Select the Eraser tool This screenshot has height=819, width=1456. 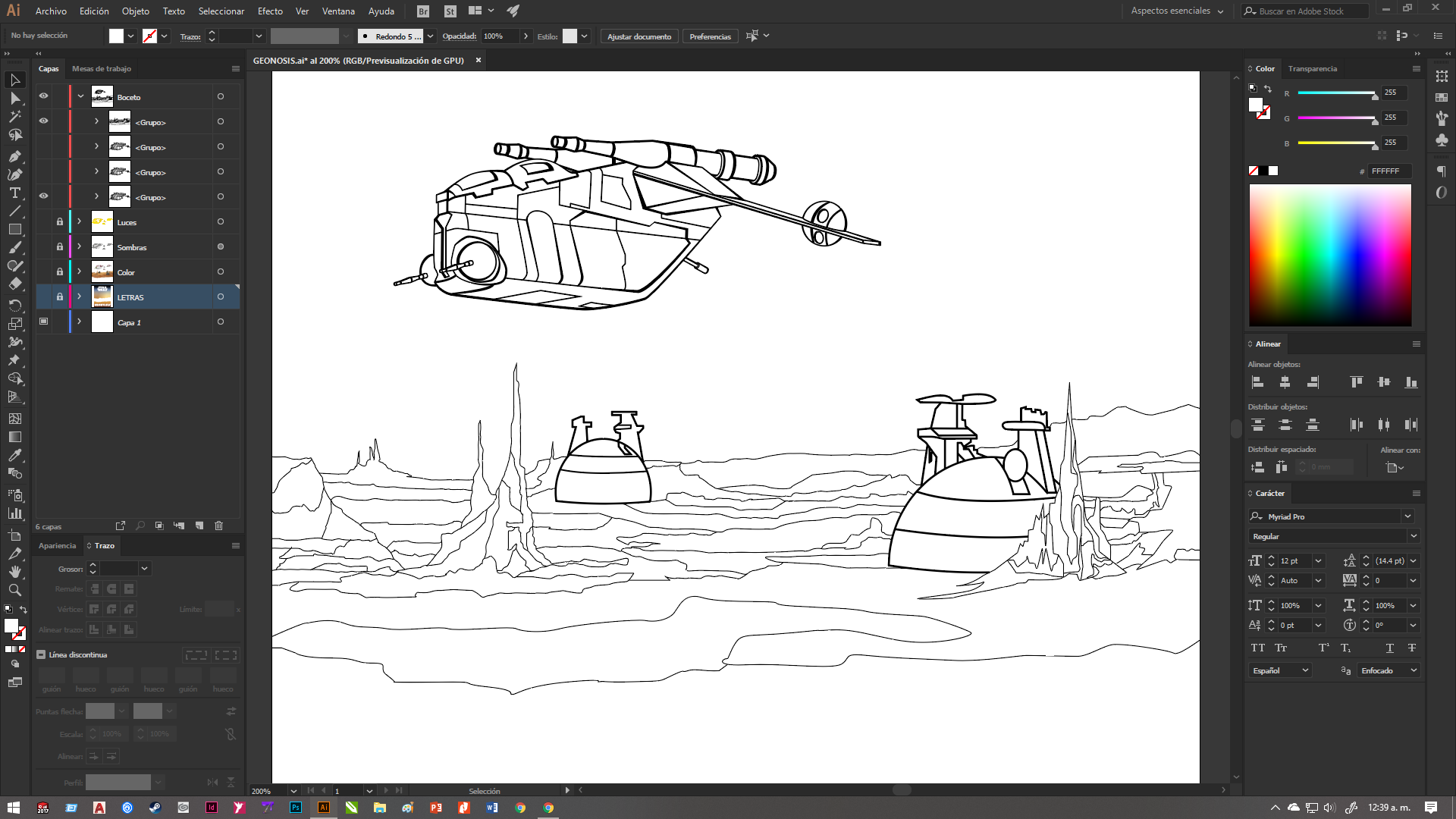click(14, 284)
